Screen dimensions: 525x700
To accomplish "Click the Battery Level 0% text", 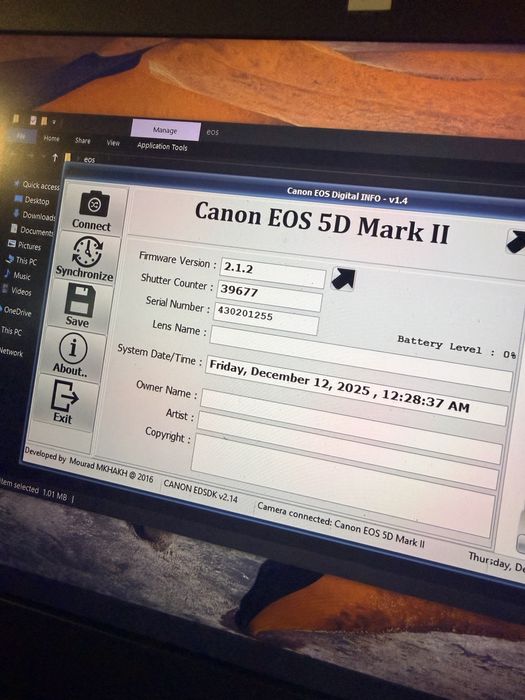I will (x=457, y=346).
